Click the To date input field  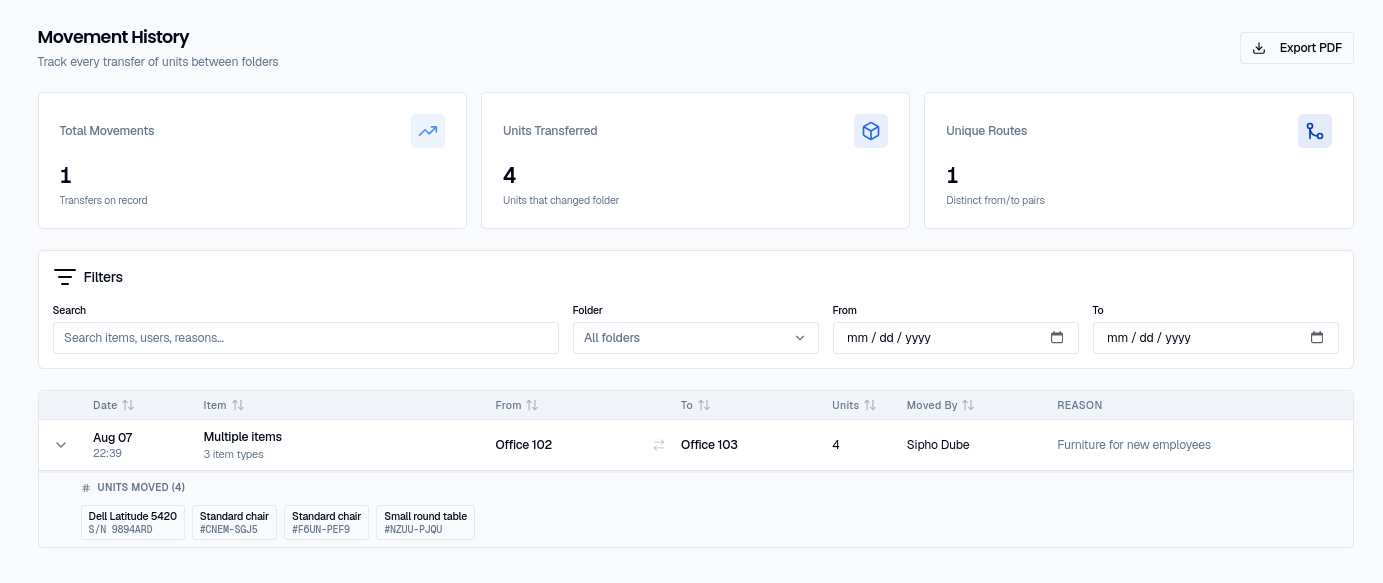[x=1216, y=338]
